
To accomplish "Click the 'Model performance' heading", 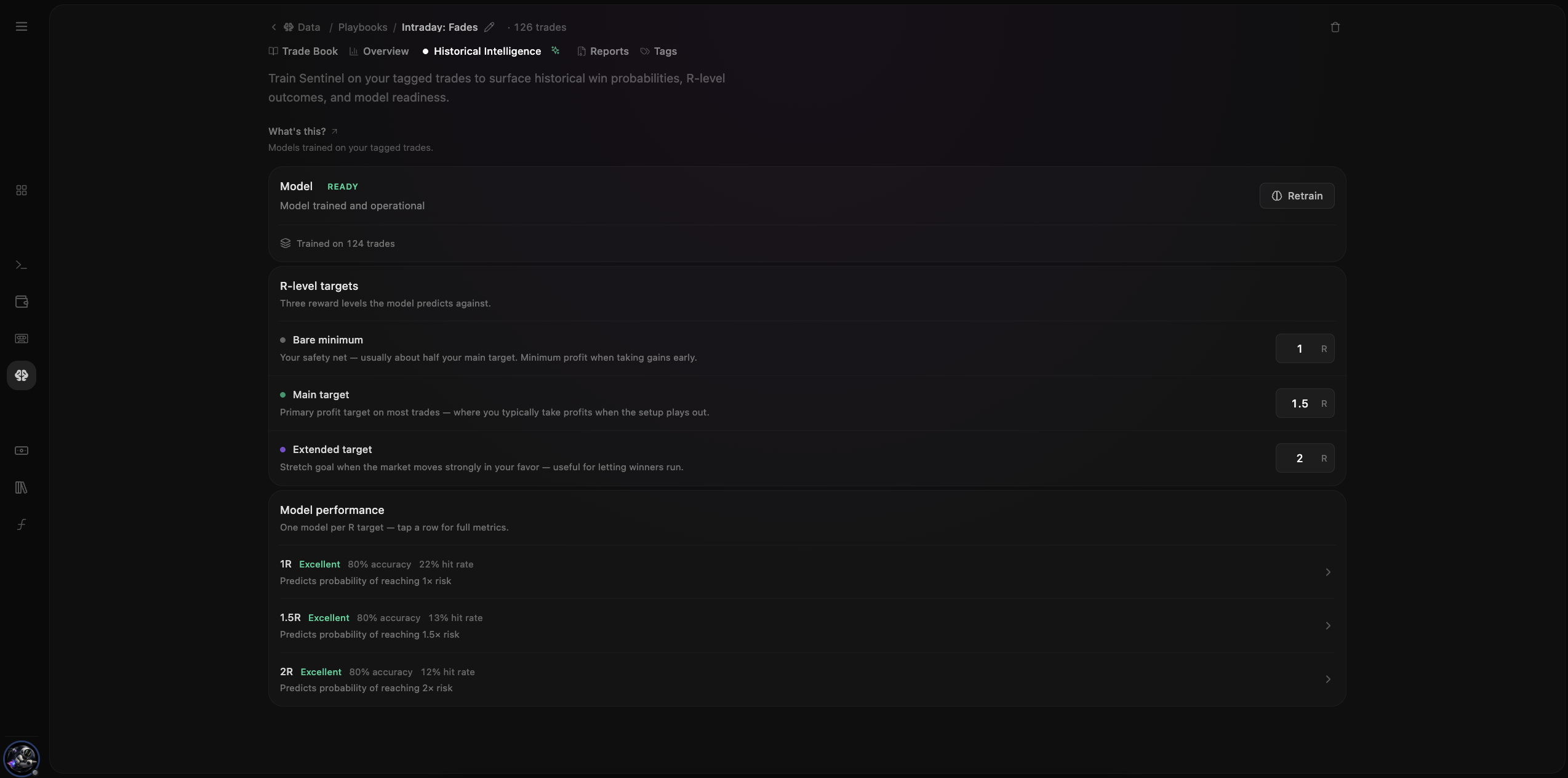I will [332, 510].
